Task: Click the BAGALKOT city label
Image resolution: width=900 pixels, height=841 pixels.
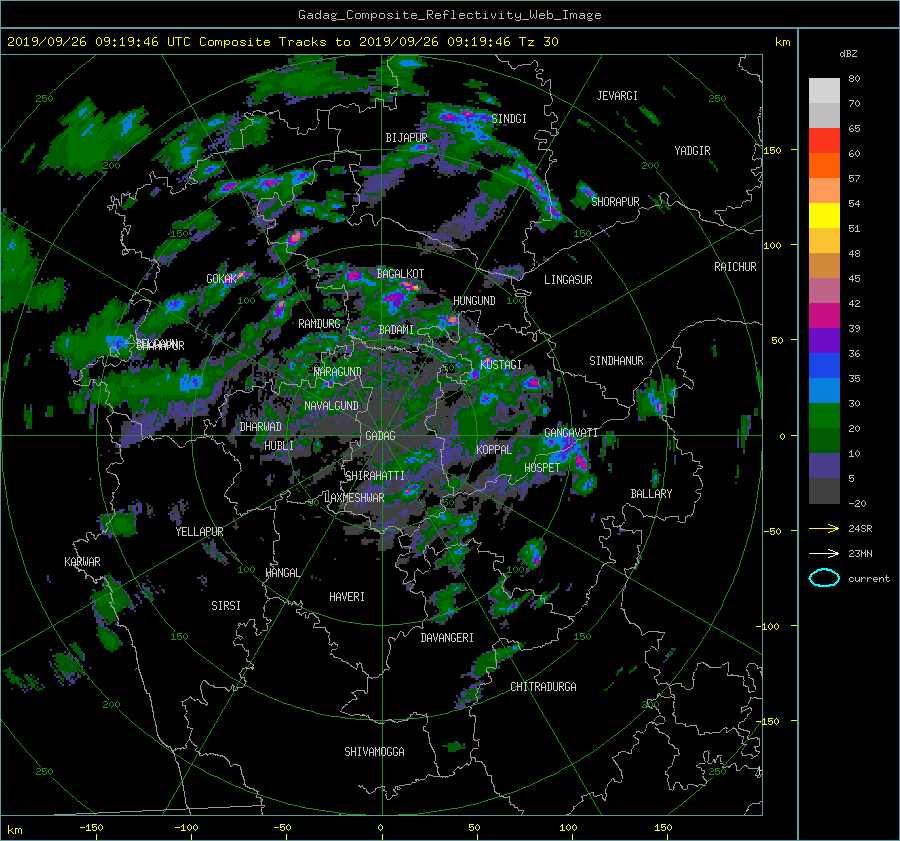Action: 400,274
